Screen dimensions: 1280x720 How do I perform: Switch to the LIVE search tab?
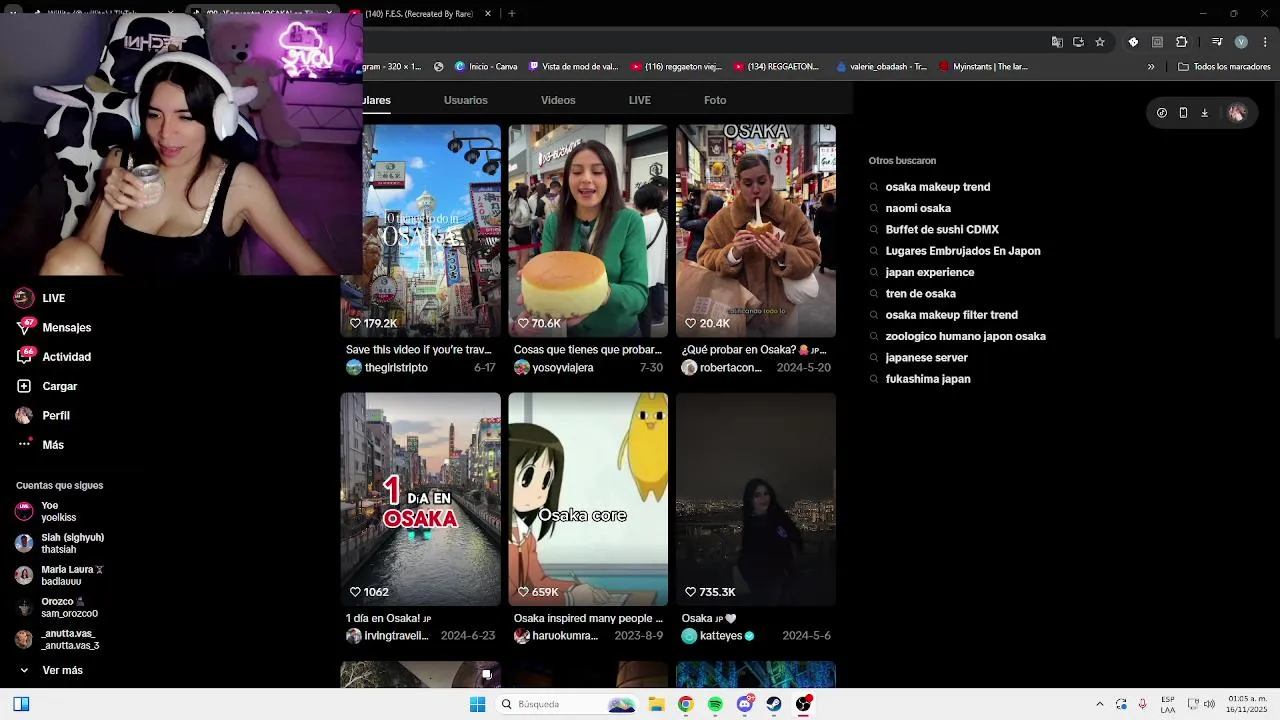point(640,100)
